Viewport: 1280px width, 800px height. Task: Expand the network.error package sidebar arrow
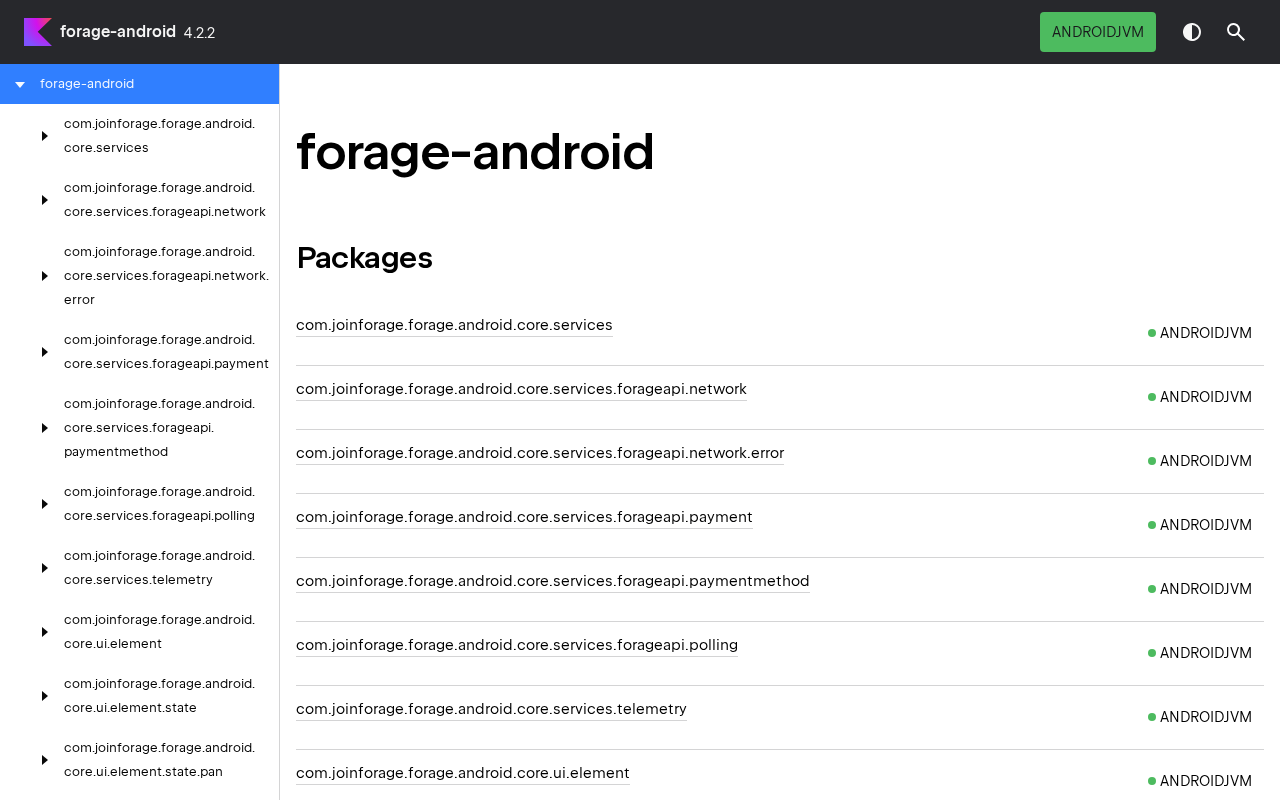[44, 276]
